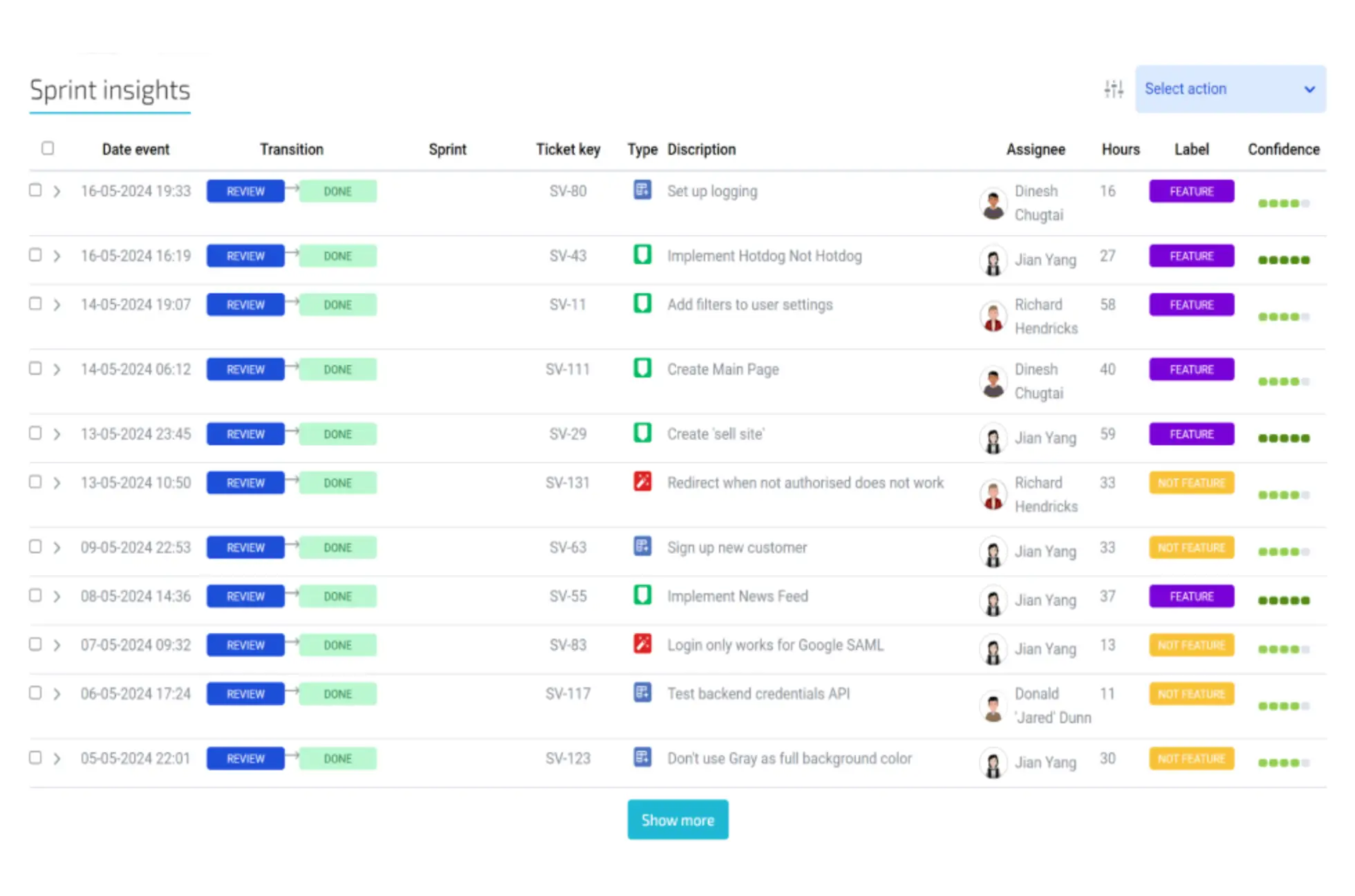This screenshot has height=896, width=1355.
Task: Expand the row expander for SV-11
Action: pos(57,305)
